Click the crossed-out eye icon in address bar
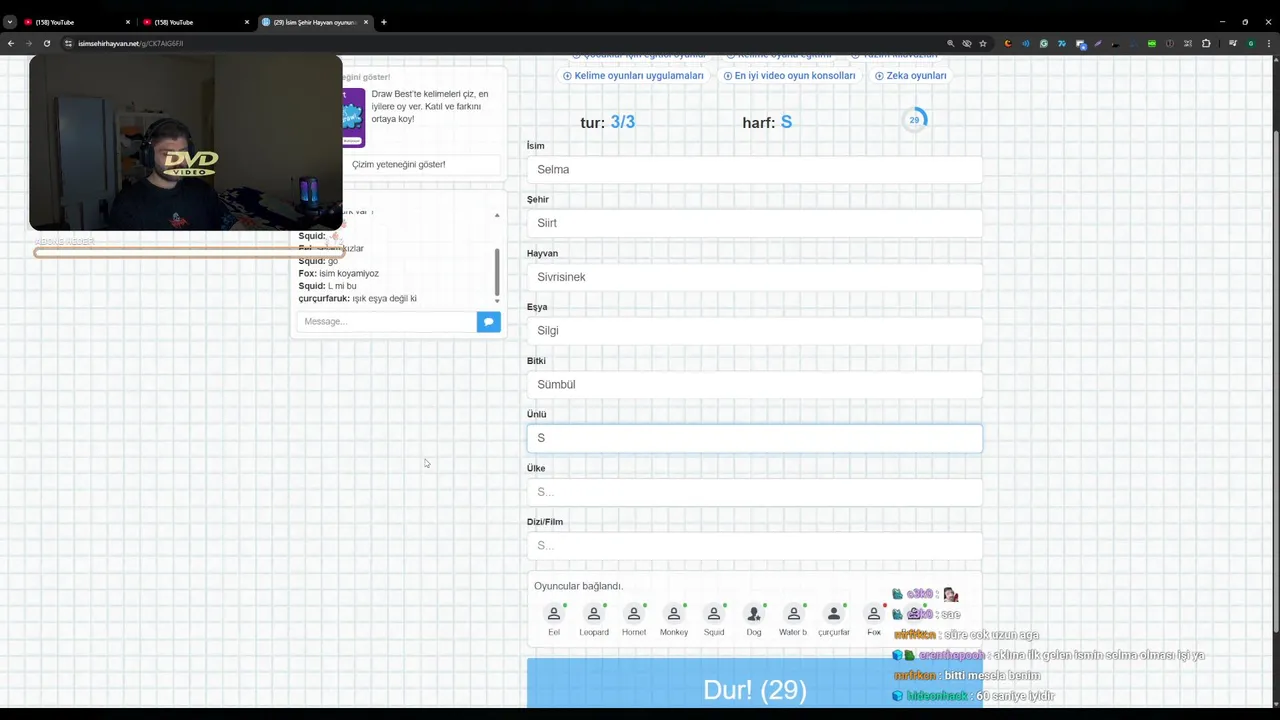This screenshot has height=720, width=1280. tap(966, 43)
